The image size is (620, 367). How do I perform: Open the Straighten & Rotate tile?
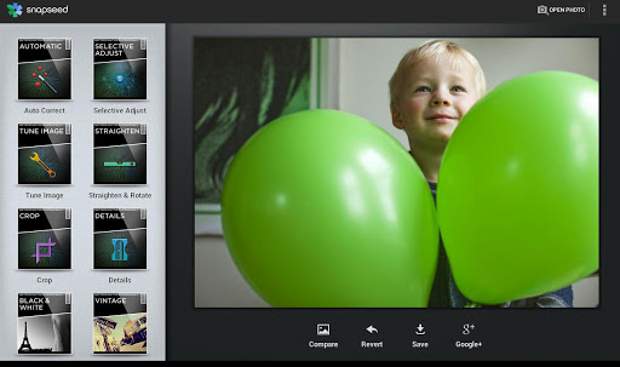(120, 154)
